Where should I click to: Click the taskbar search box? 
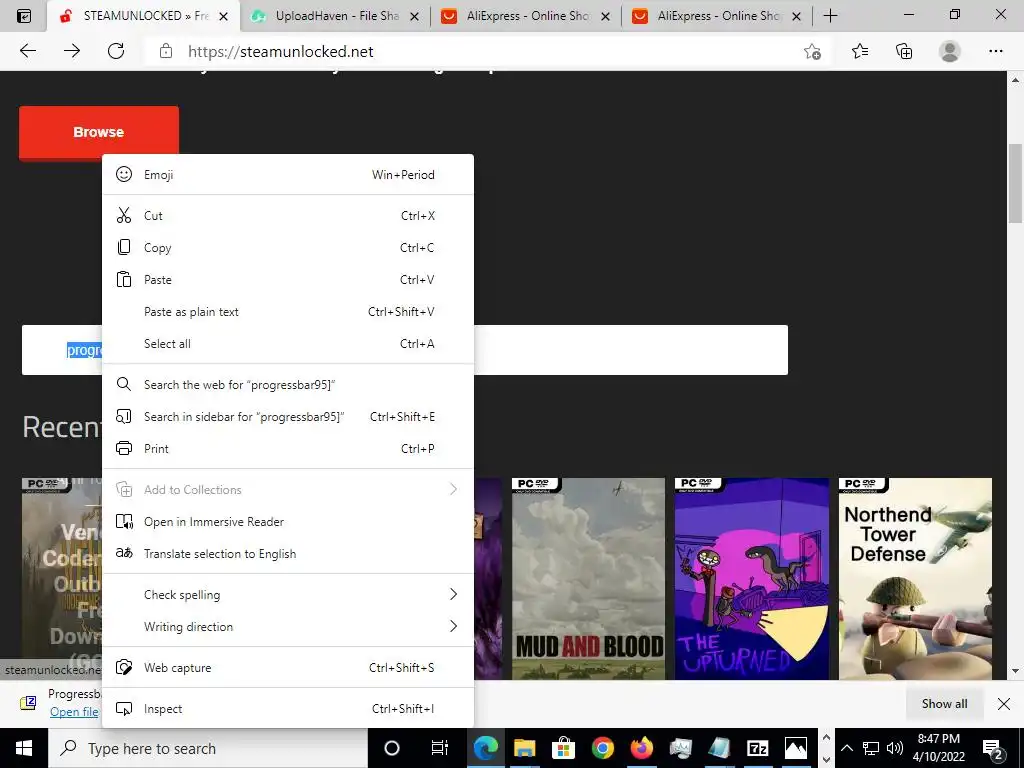(x=208, y=748)
